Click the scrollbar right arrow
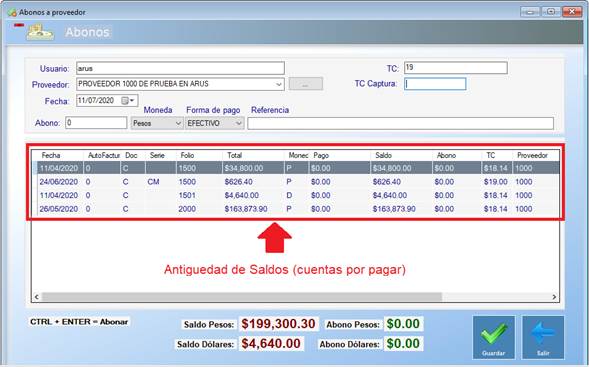Image resolution: width=589 pixels, height=367 pixels. point(554,297)
